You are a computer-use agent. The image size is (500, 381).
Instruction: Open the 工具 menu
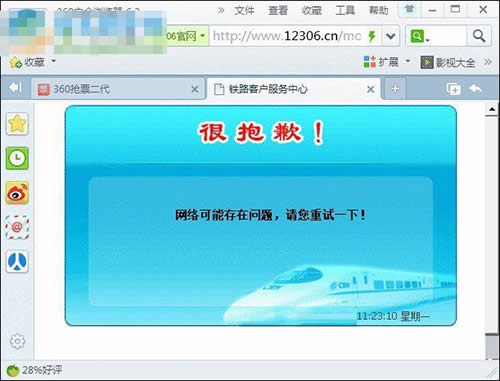pos(345,10)
